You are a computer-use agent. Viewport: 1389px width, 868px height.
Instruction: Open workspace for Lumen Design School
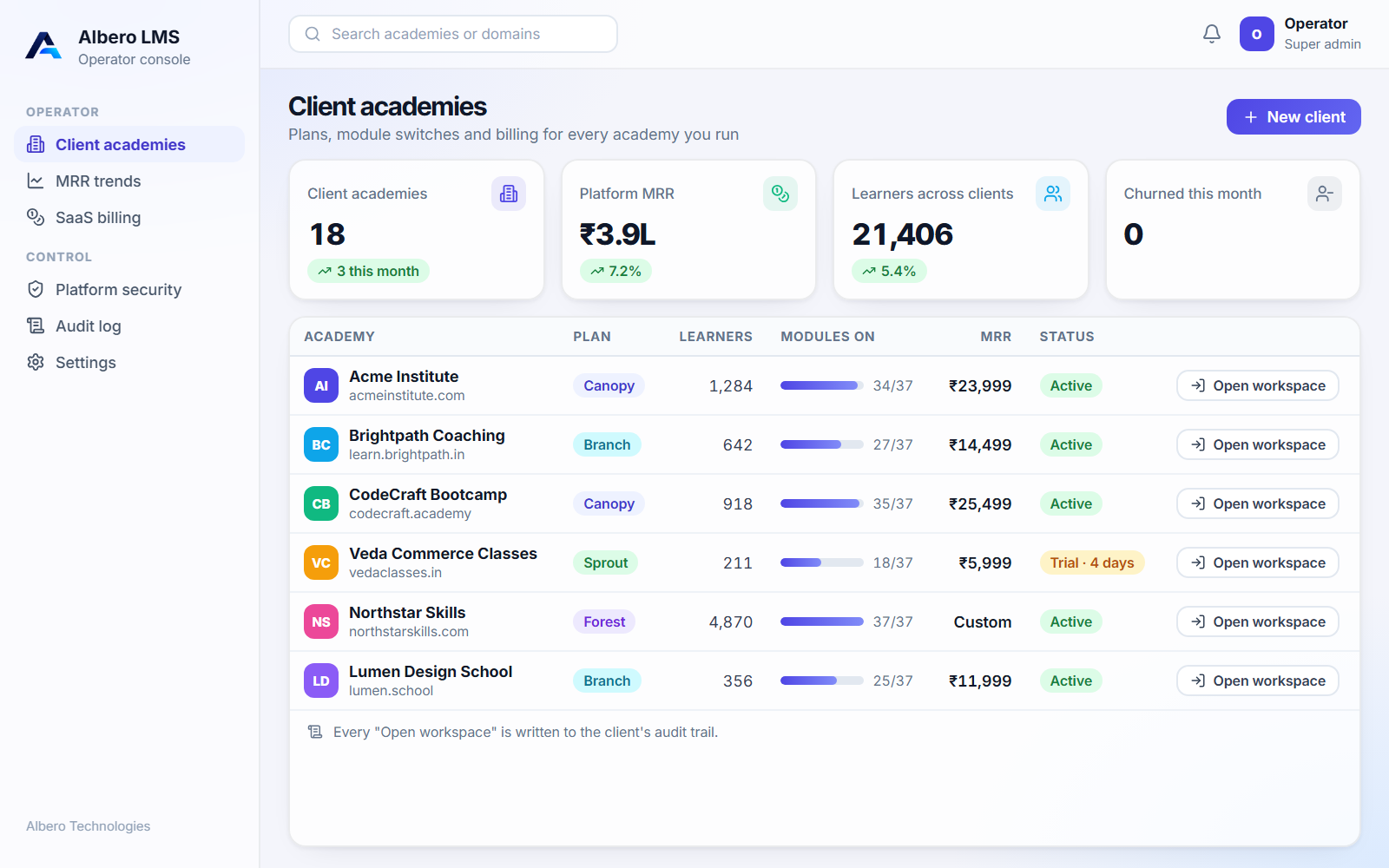point(1258,681)
